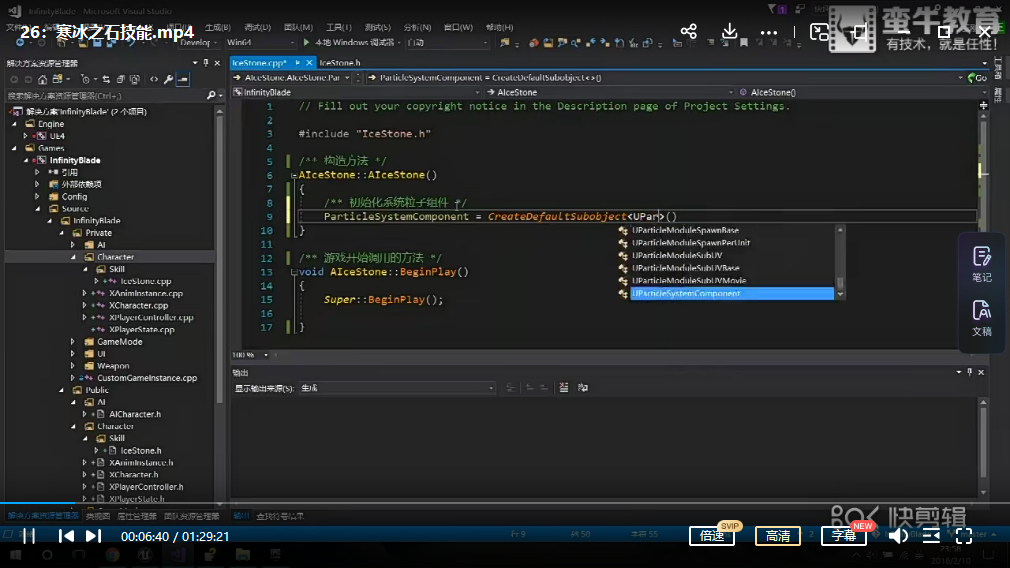The width and height of the screenshot is (1010, 568).
Task: Open the 高清 video quality menu
Action: pos(777,536)
